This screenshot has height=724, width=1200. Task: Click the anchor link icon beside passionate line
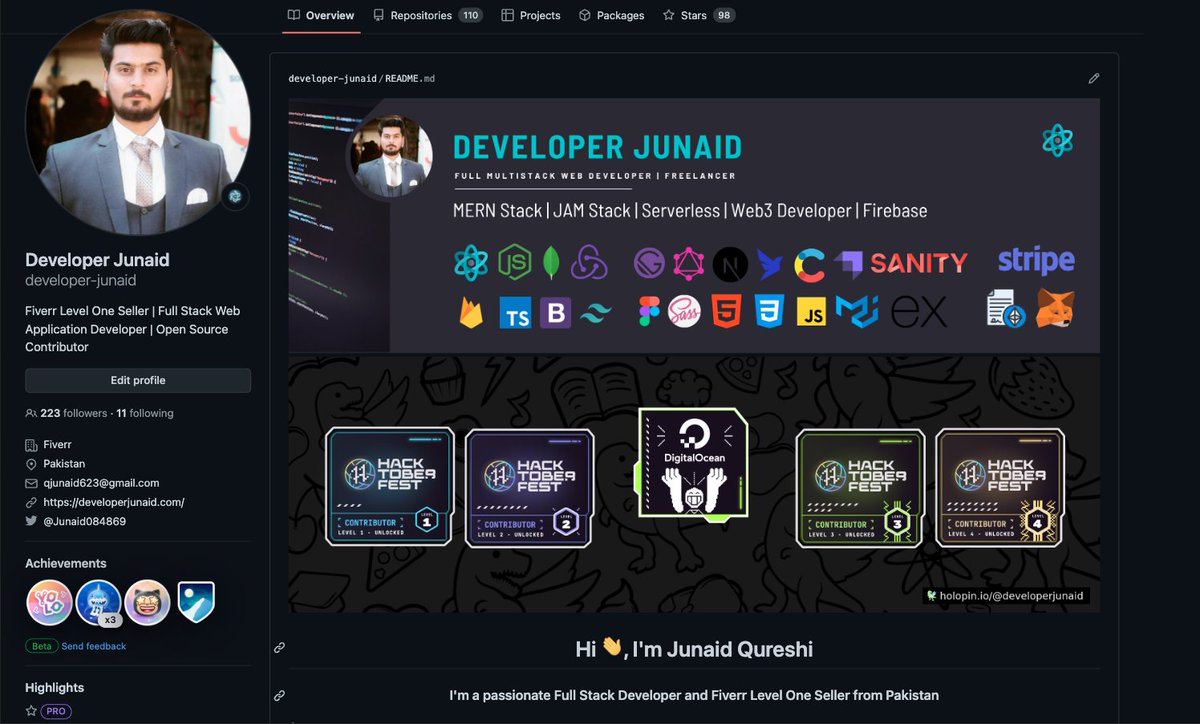[x=280, y=695]
